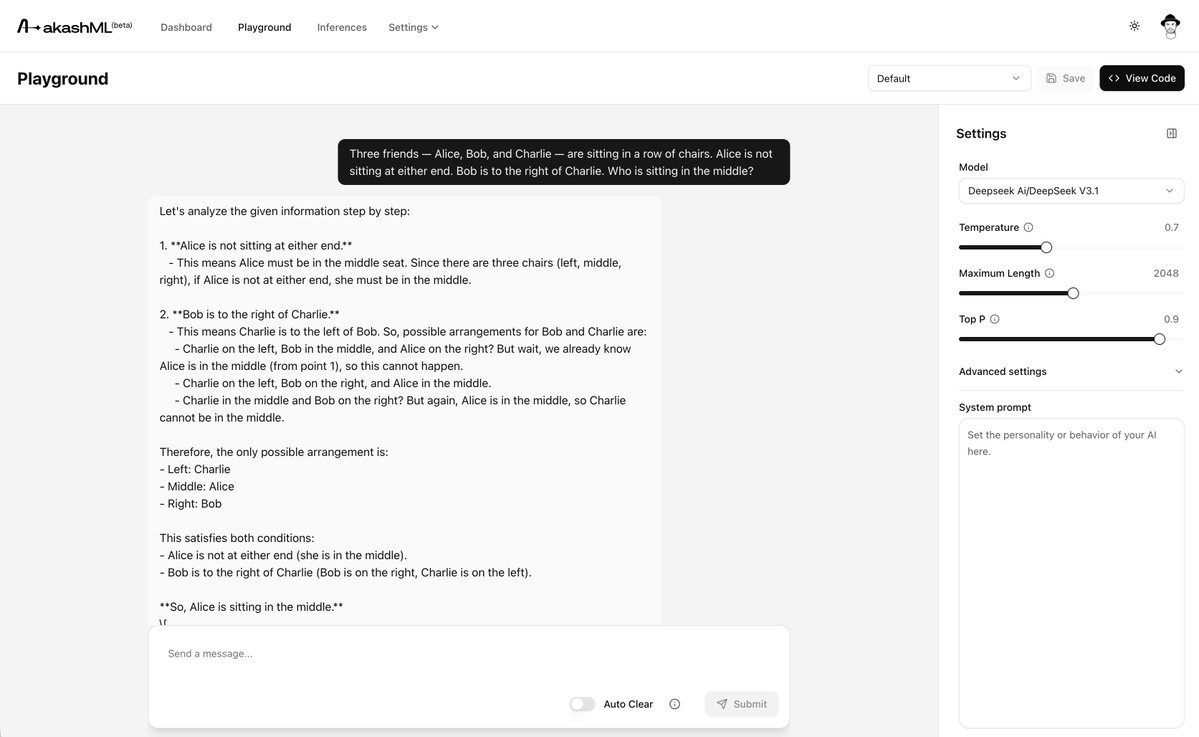The width and height of the screenshot is (1199, 737).
Task: Click the Maximum Length value 2048
Action: 1165,273
